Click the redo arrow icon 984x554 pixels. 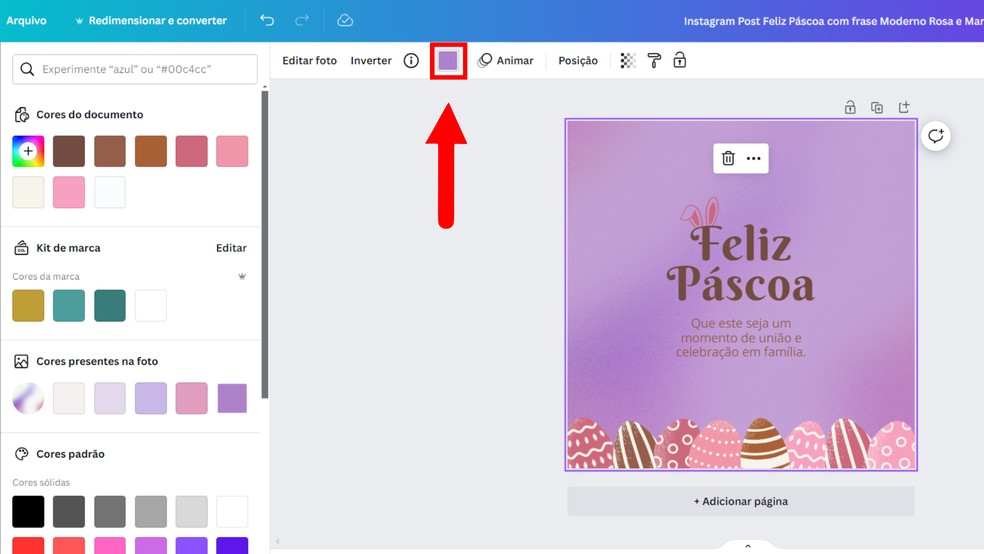pos(302,20)
